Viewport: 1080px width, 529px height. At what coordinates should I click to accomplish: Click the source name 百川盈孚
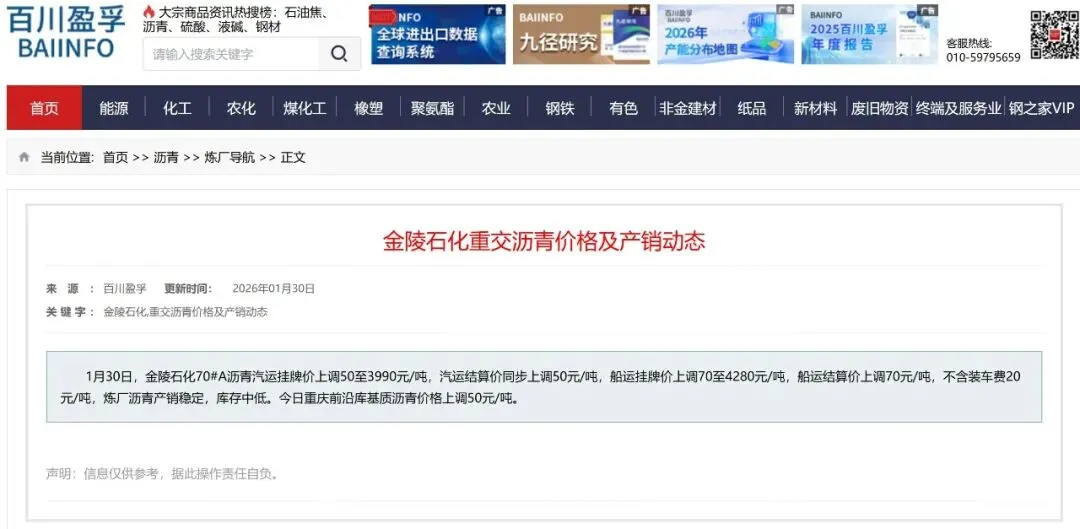(x=125, y=289)
